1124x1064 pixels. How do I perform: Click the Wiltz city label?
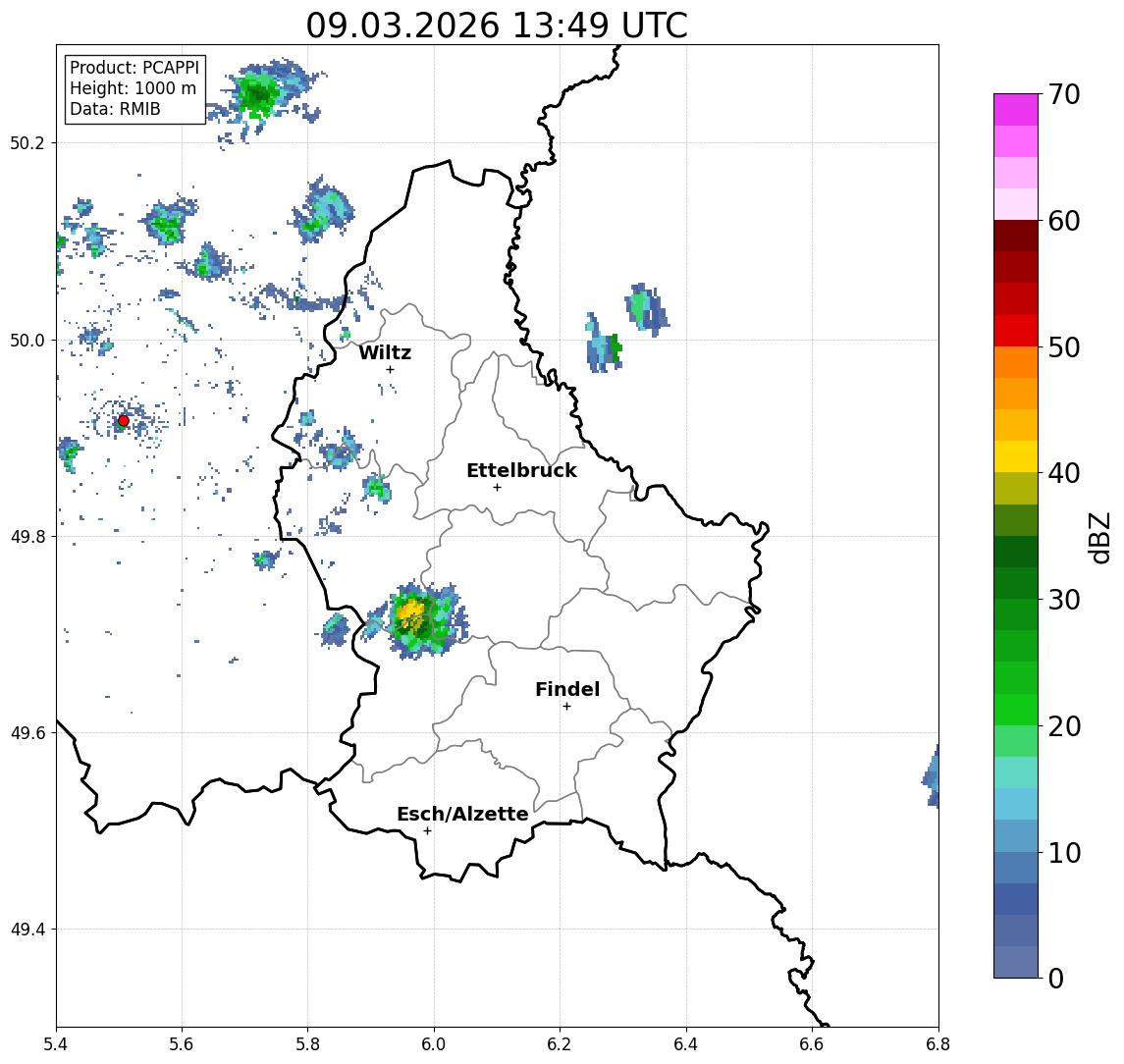385,352
